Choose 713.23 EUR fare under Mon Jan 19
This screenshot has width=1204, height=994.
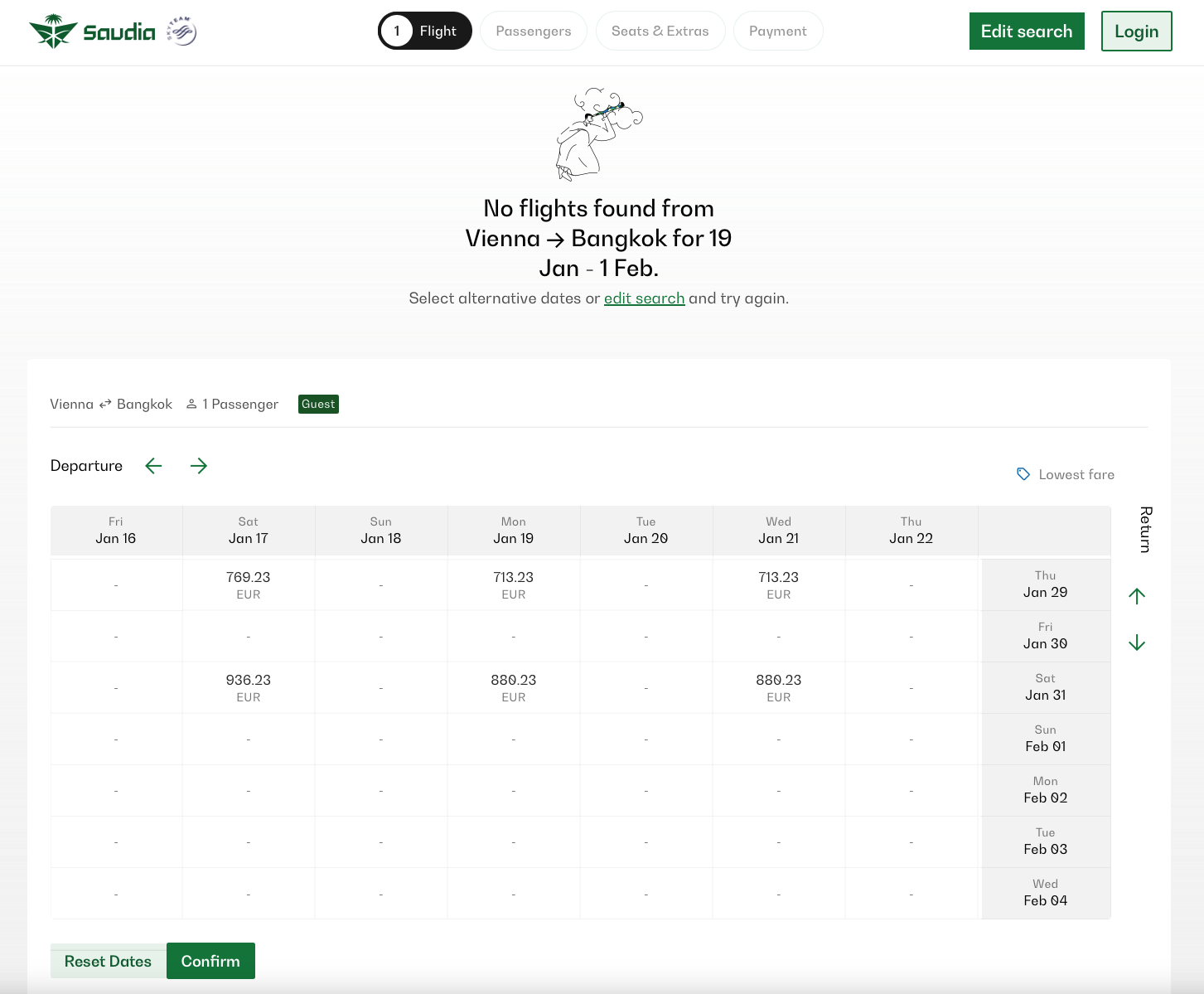514,585
